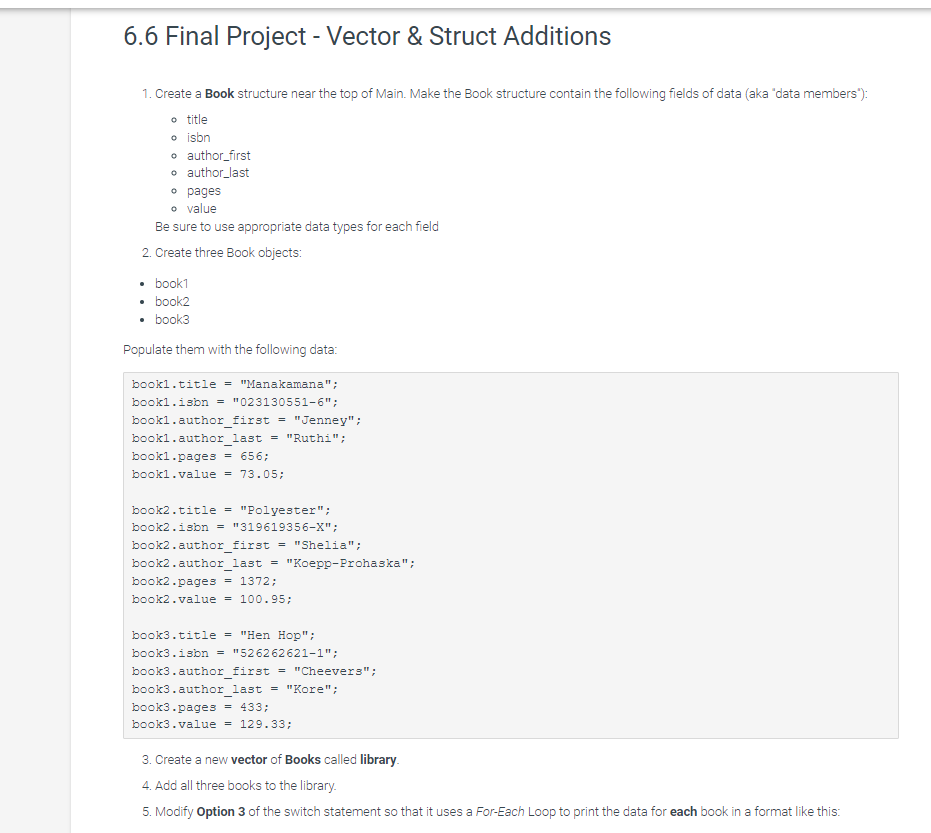Click the bold Option 3 text in step 5

221,812
